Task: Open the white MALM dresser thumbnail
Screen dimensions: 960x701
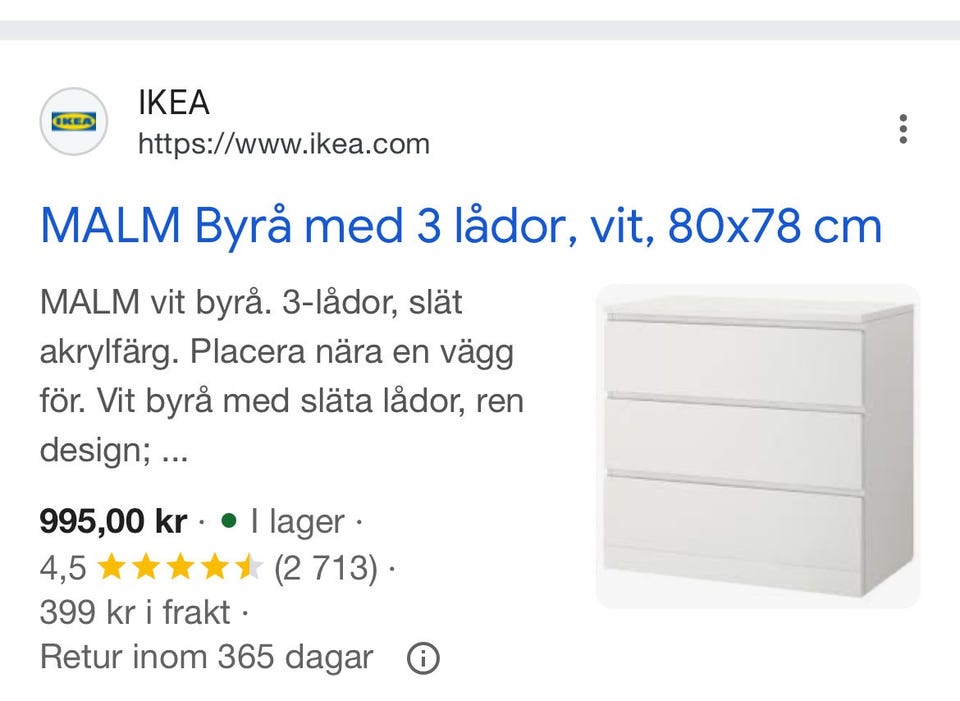Action: 758,446
